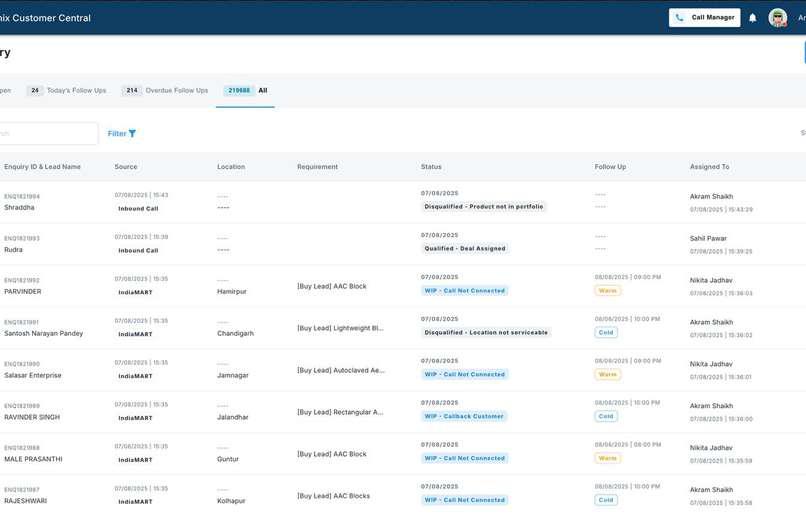Image resolution: width=806 pixels, height=515 pixels.
Task: Click the Qualified - Deal Assigned status badge
Action: pos(465,249)
